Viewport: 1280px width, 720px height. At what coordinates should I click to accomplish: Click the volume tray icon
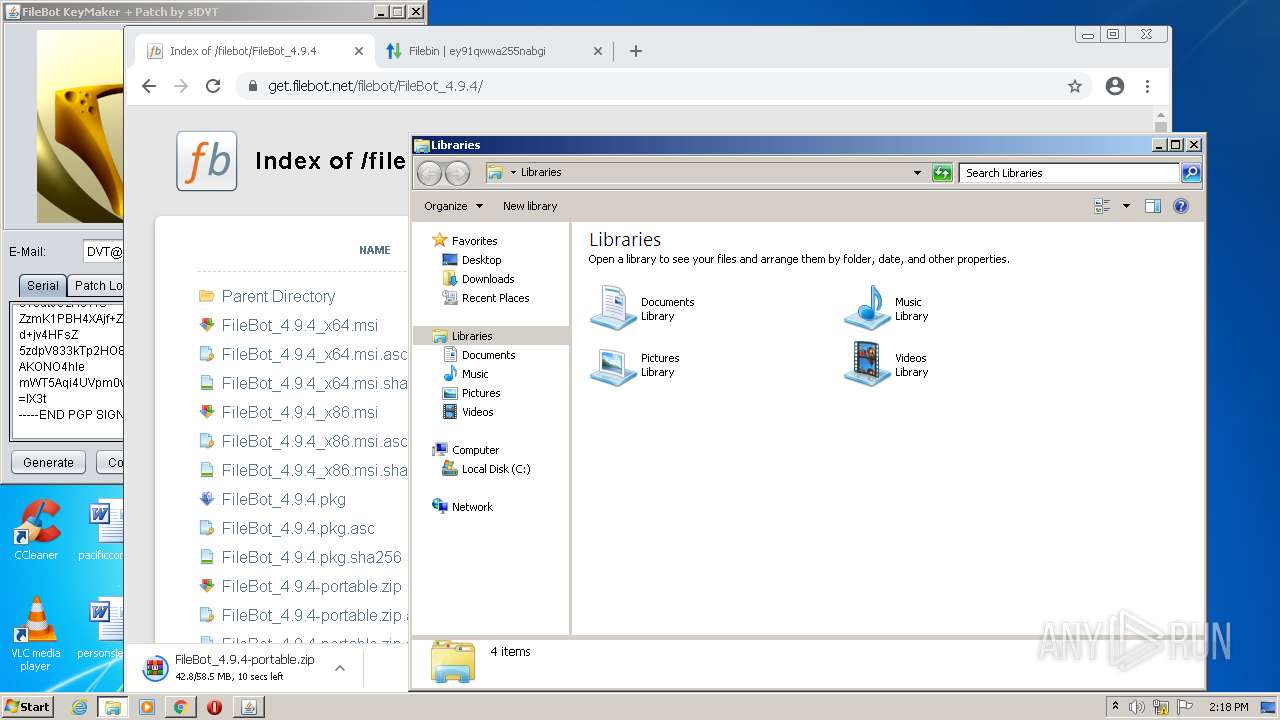[1137, 707]
